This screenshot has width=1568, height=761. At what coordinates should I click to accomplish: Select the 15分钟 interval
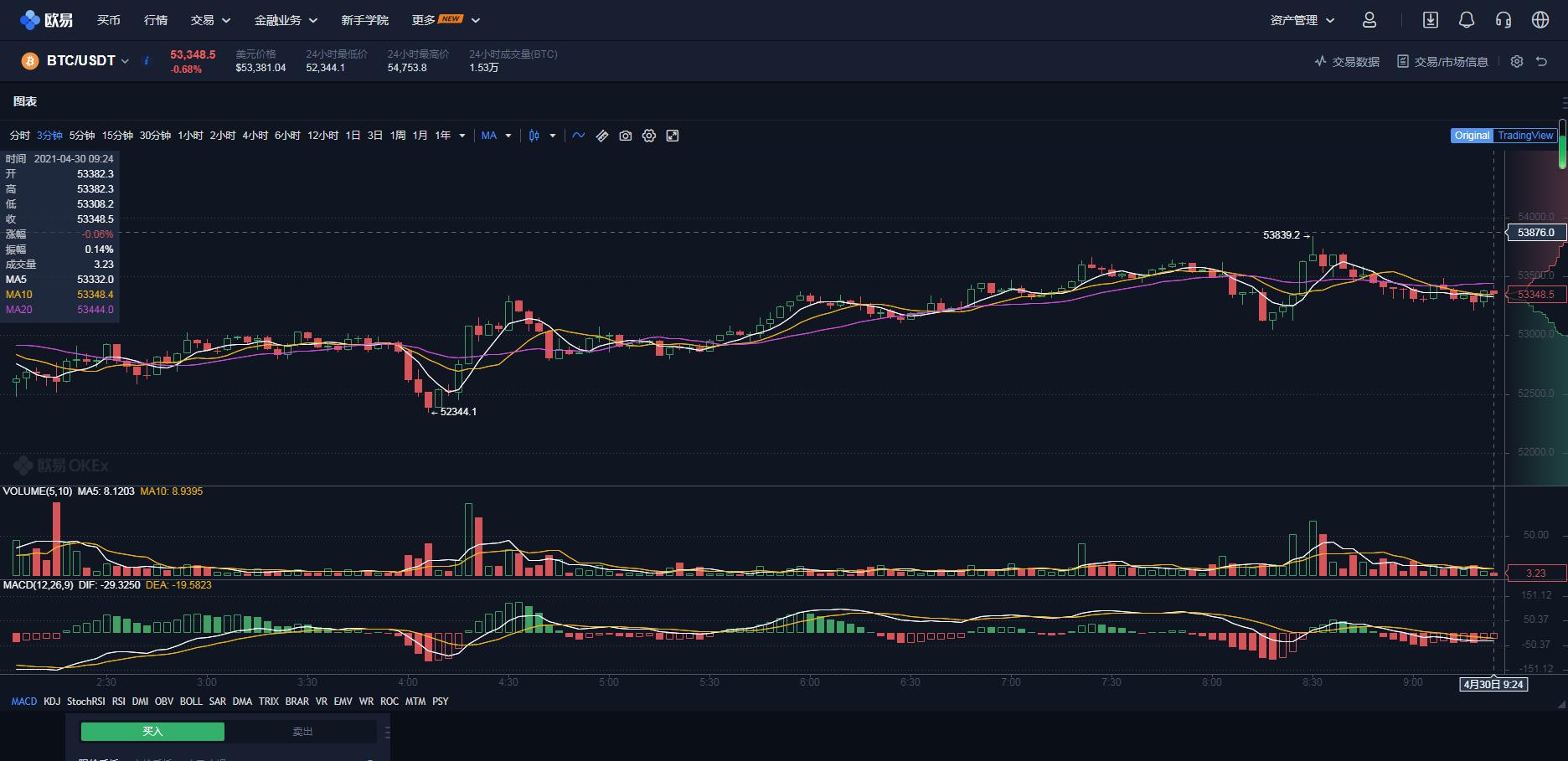click(x=118, y=136)
